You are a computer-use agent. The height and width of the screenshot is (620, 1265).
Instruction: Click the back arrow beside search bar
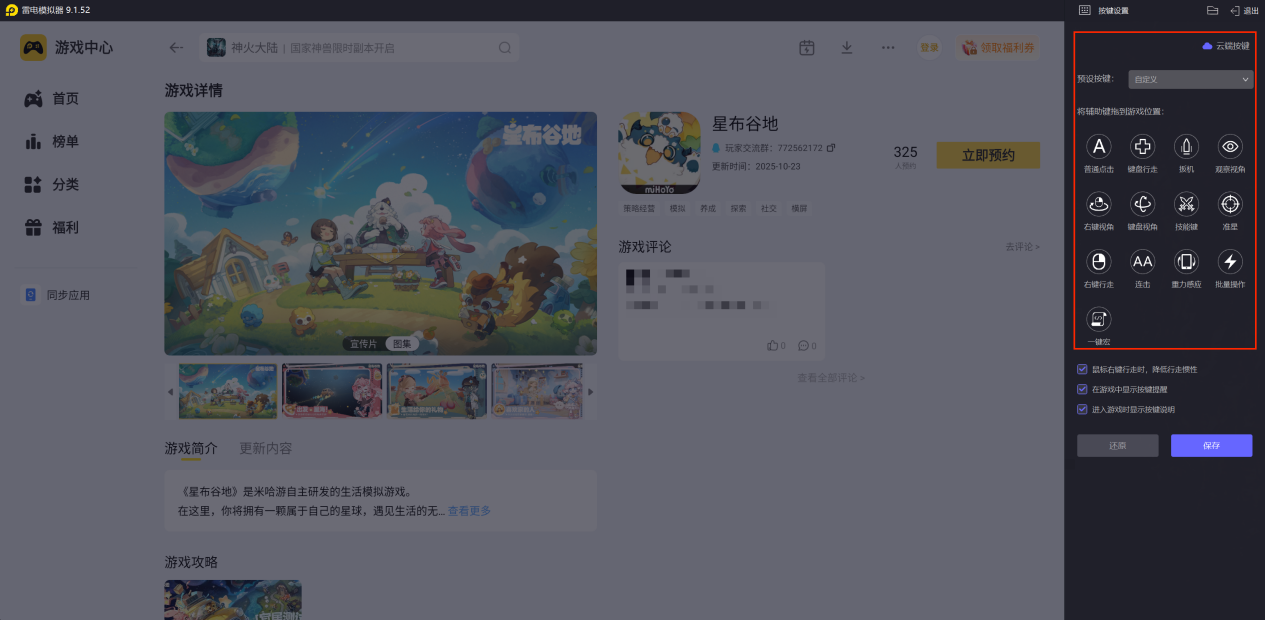click(x=177, y=47)
